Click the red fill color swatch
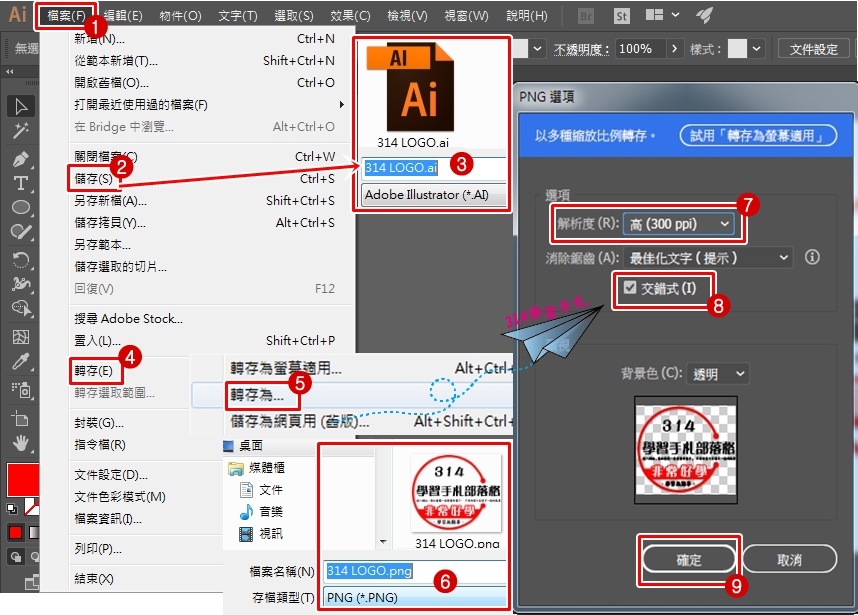 point(22,480)
